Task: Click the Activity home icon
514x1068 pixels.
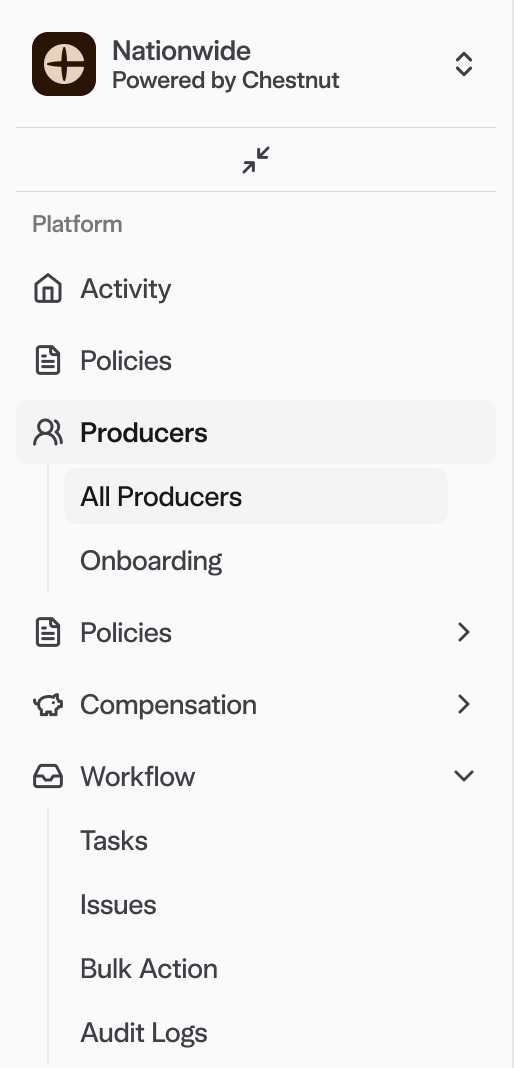Action: click(x=48, y=288)
